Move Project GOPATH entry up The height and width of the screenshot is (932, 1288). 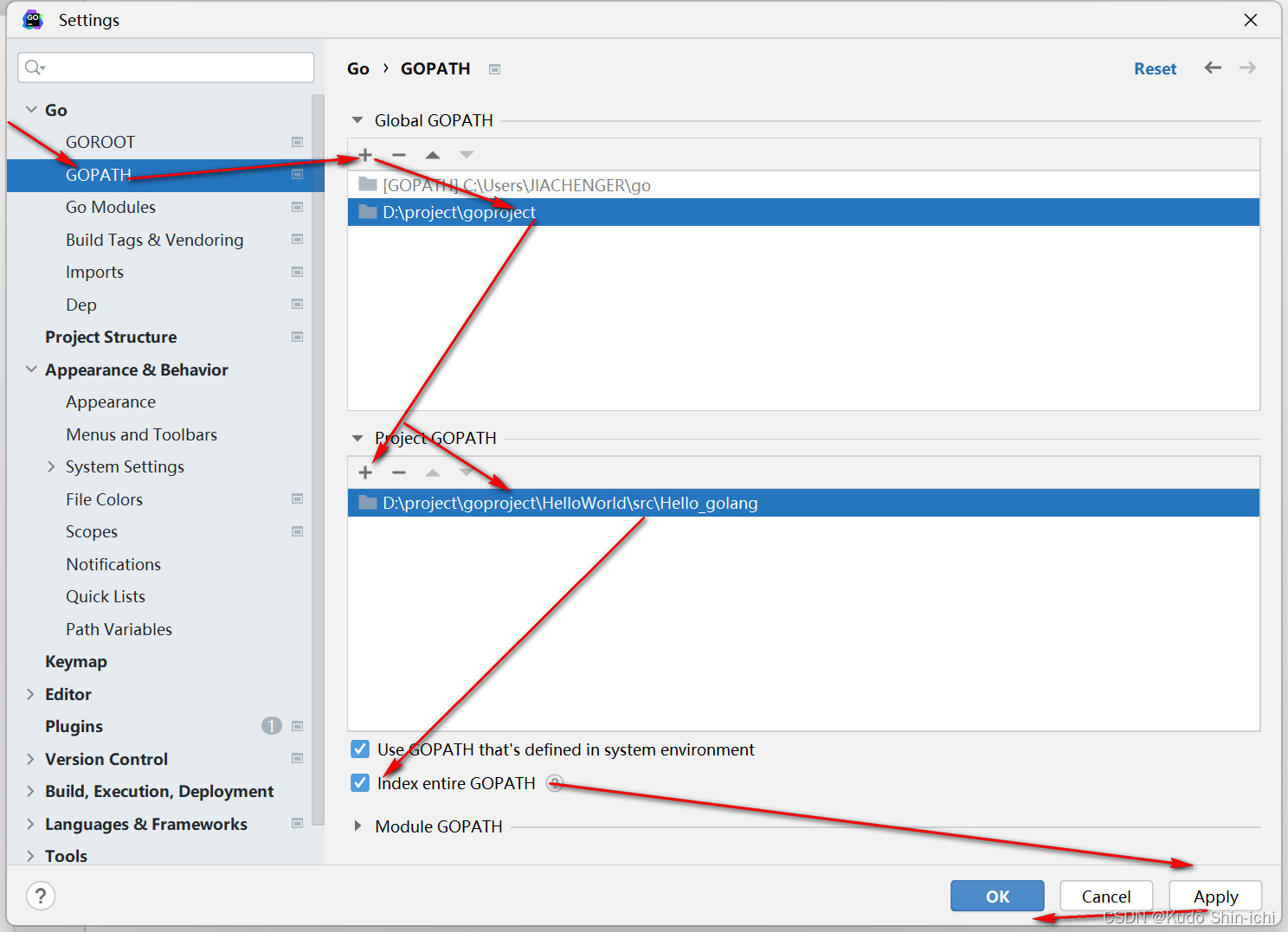pyautogui.click(x=433, y=472)
